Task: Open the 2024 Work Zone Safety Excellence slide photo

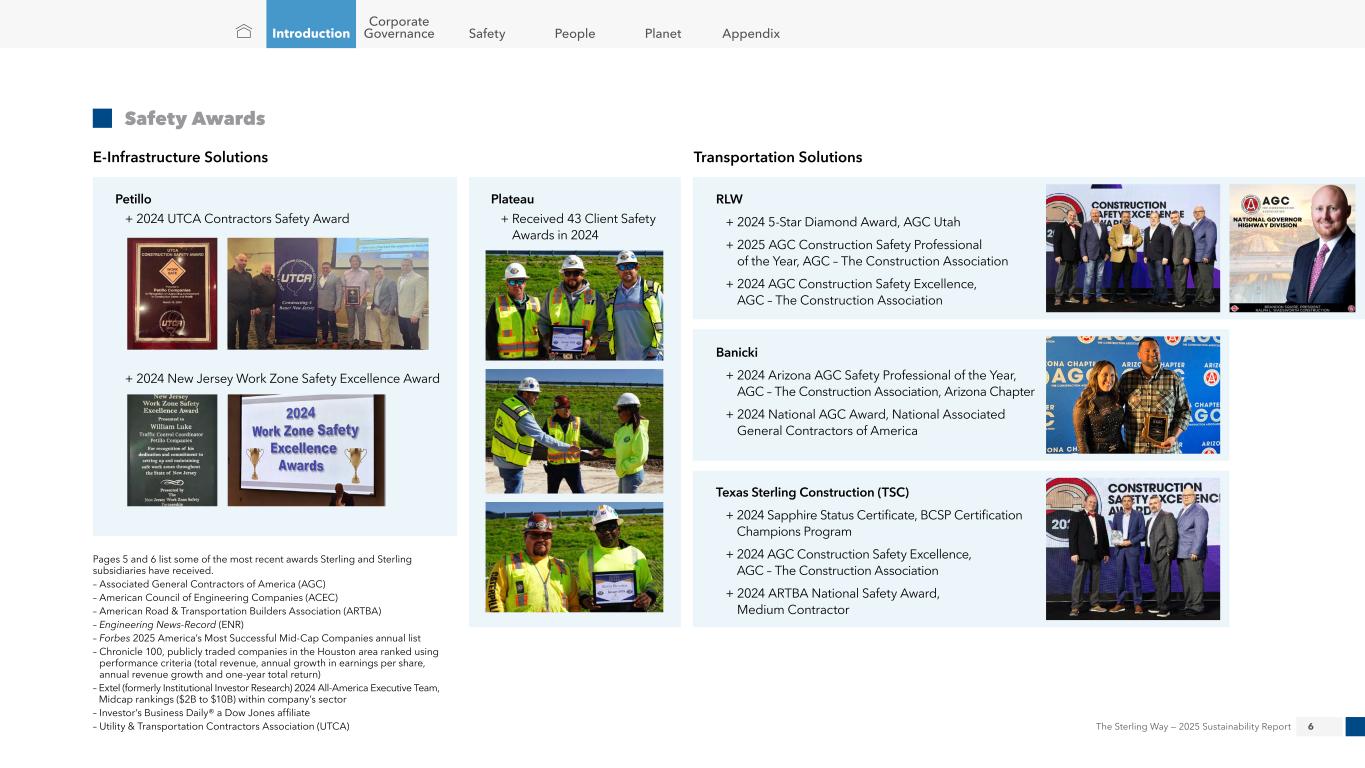Action: (x=306, y=449)
